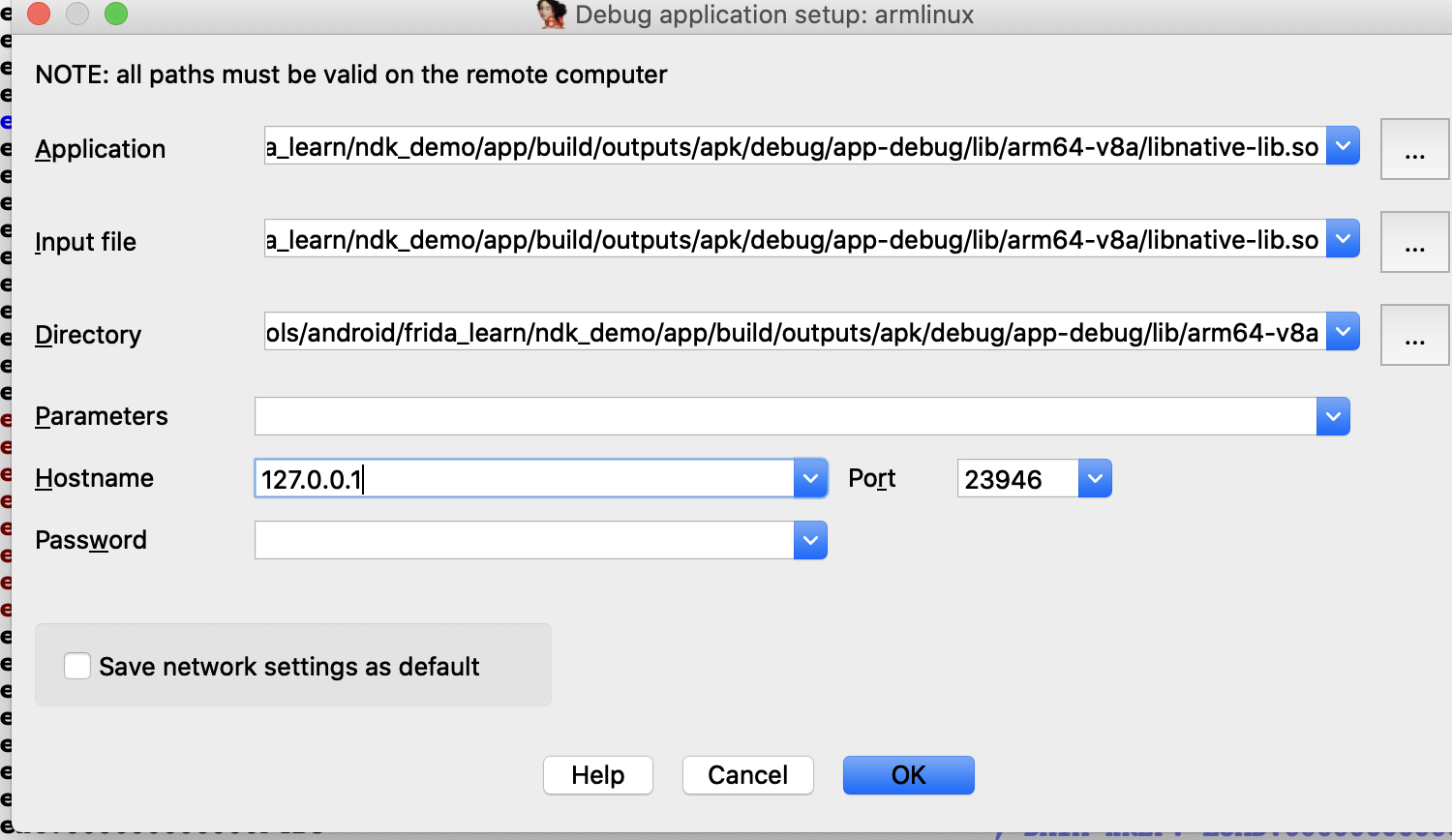Show the Hostname dropdown list
The height and width of the screenshot is (840, 1452).
[810, 478]
